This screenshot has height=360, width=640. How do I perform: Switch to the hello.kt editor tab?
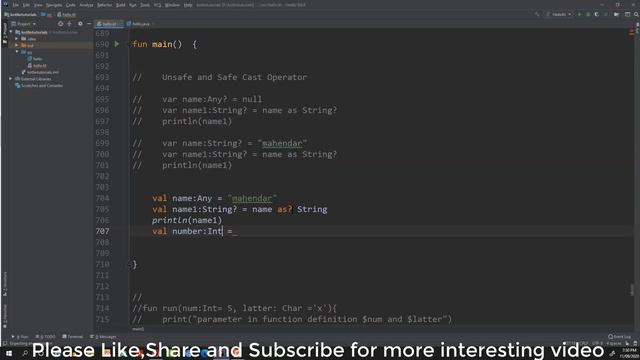(x=109, y=24)
